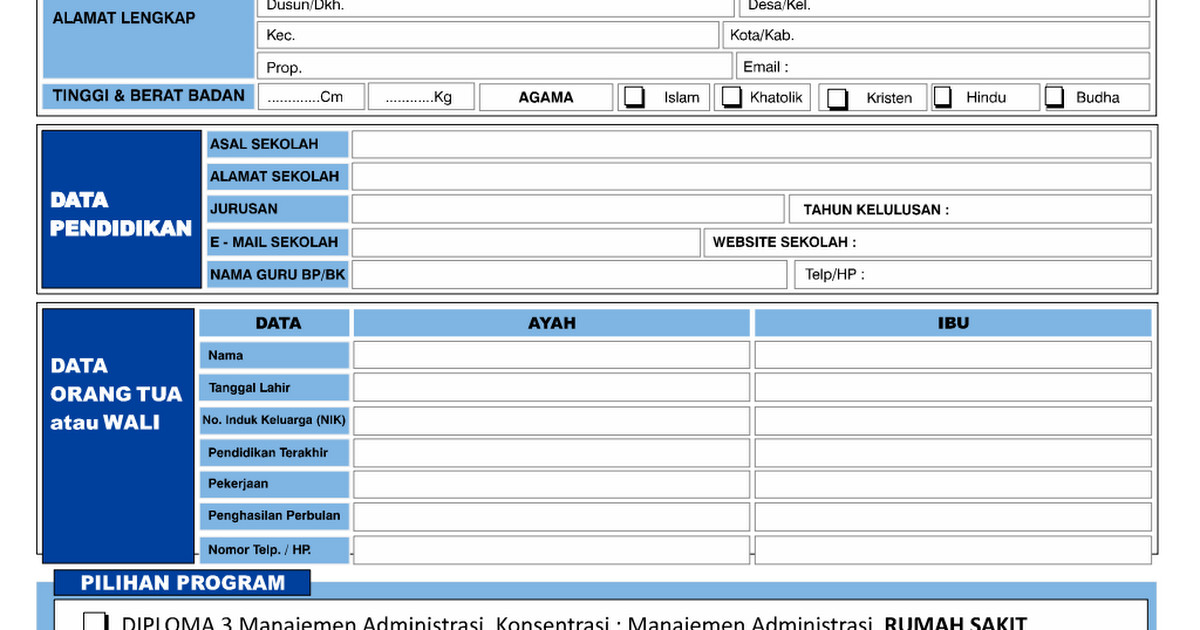Tick the Khatolik religion checkbox

pyautogui.click(x=732, y=97)
